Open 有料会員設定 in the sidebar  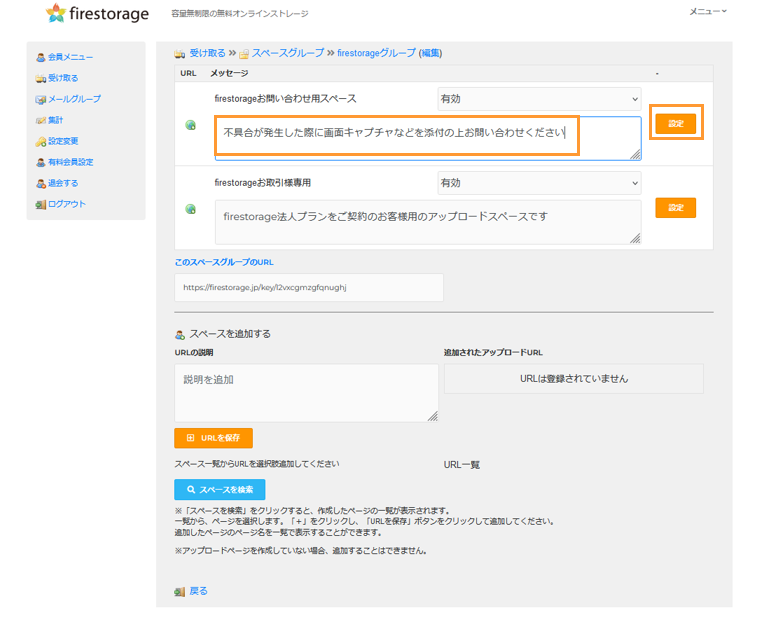(70, 162)
